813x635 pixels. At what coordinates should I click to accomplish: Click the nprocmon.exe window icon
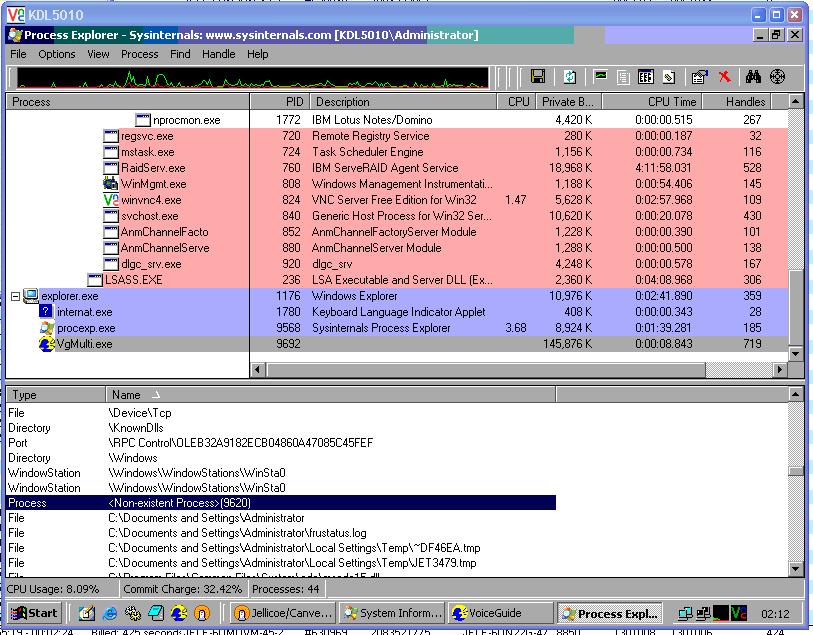point(143,120)
